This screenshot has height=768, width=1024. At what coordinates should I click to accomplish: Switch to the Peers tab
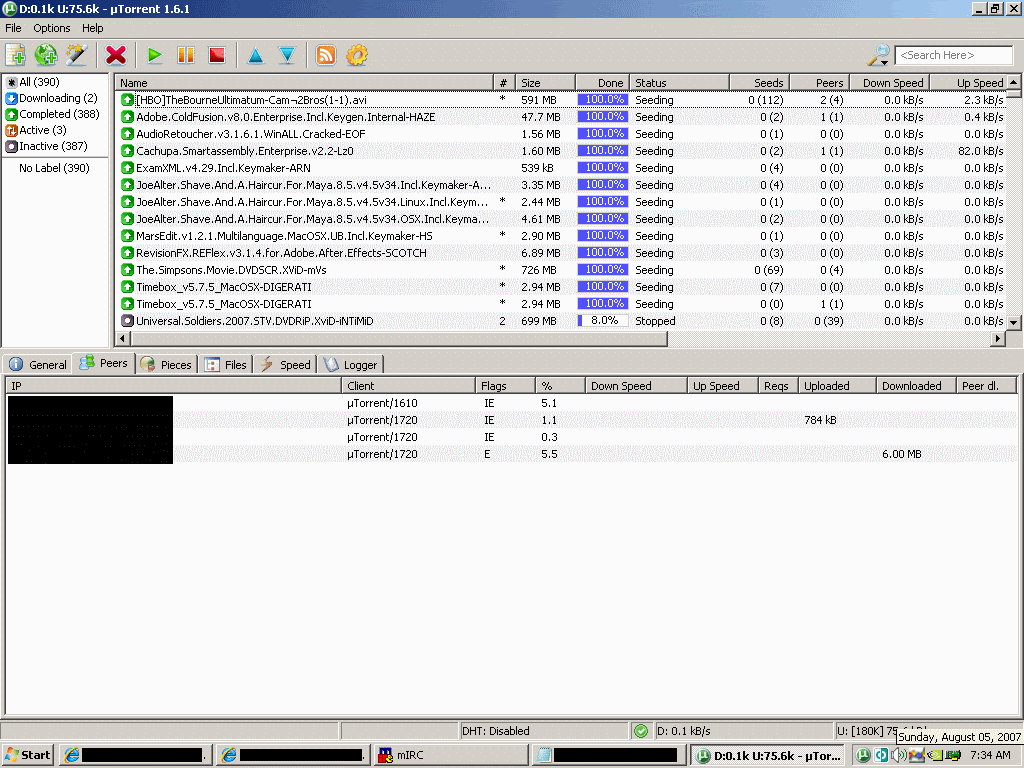(104, 363)
